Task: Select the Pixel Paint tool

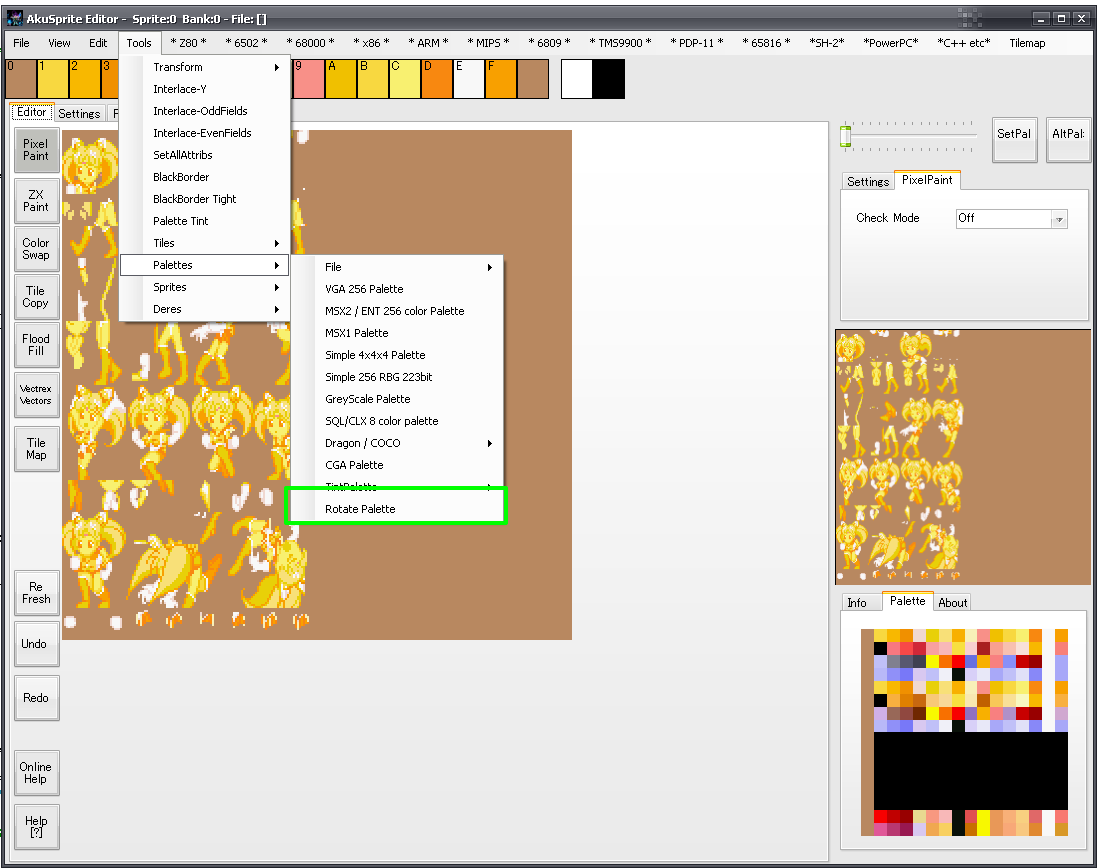Action: point(36,150)
